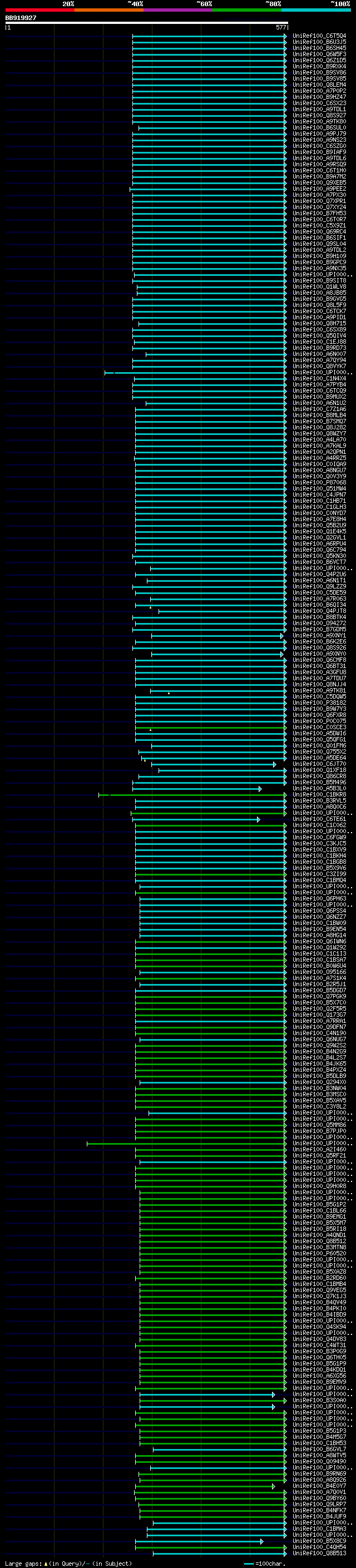Select hit label UniRef100_C4QH54
The height and width of the screenshot is (1568, 356).
319,1547
